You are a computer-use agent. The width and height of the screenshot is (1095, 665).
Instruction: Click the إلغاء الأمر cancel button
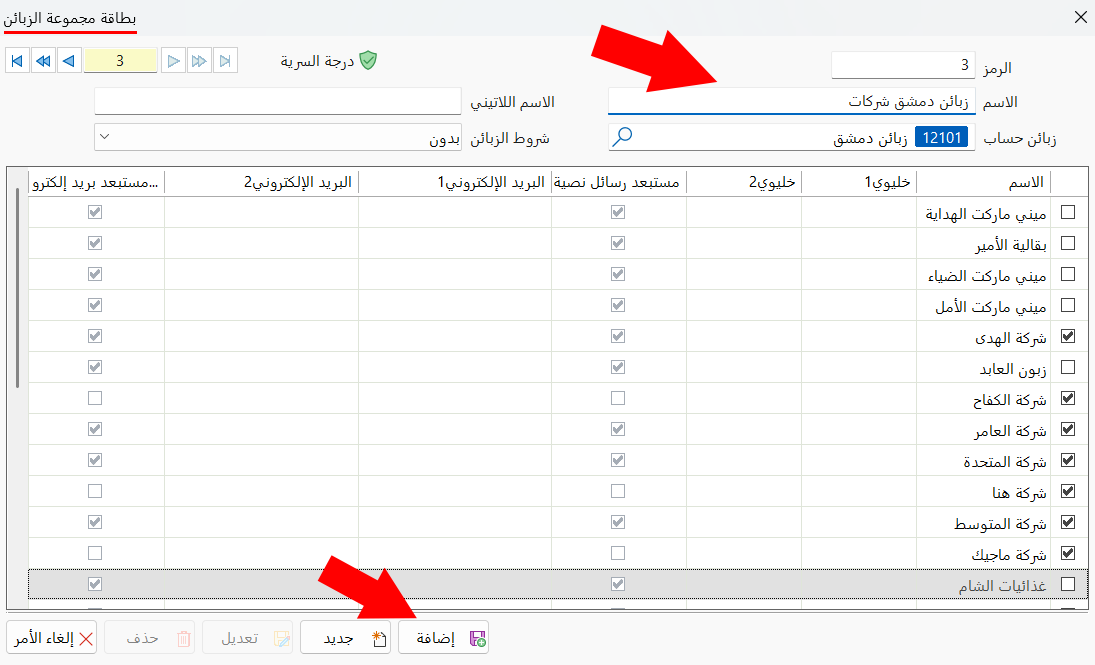(52, 638)
